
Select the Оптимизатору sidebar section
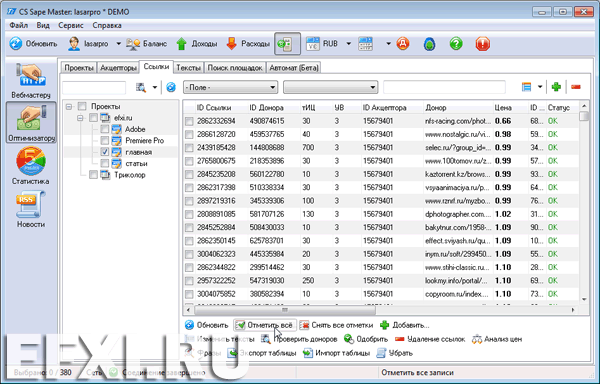31,122
